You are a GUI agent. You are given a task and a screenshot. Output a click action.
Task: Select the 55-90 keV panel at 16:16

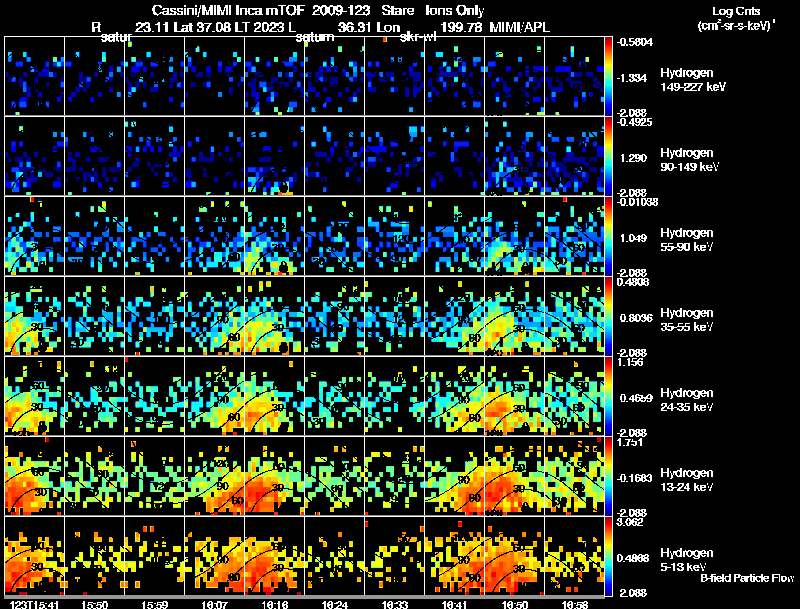[x=274, y=236]
